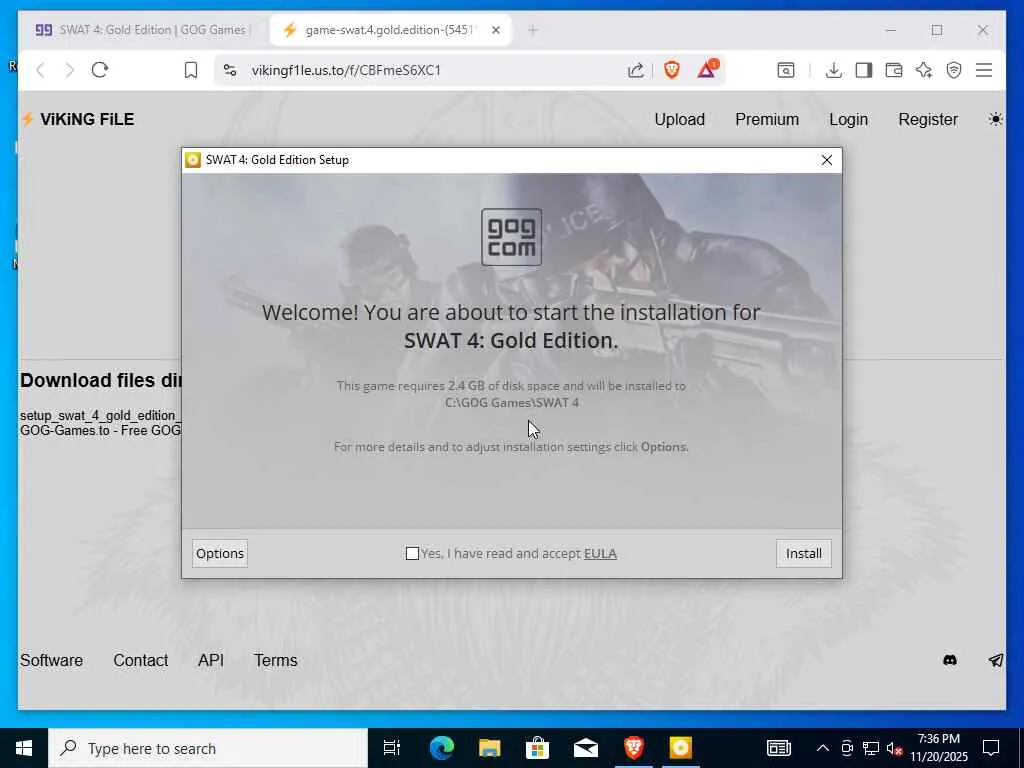
Task: Select the game-swat.4.gold.edition browser tab
Action: pos(389,30)
